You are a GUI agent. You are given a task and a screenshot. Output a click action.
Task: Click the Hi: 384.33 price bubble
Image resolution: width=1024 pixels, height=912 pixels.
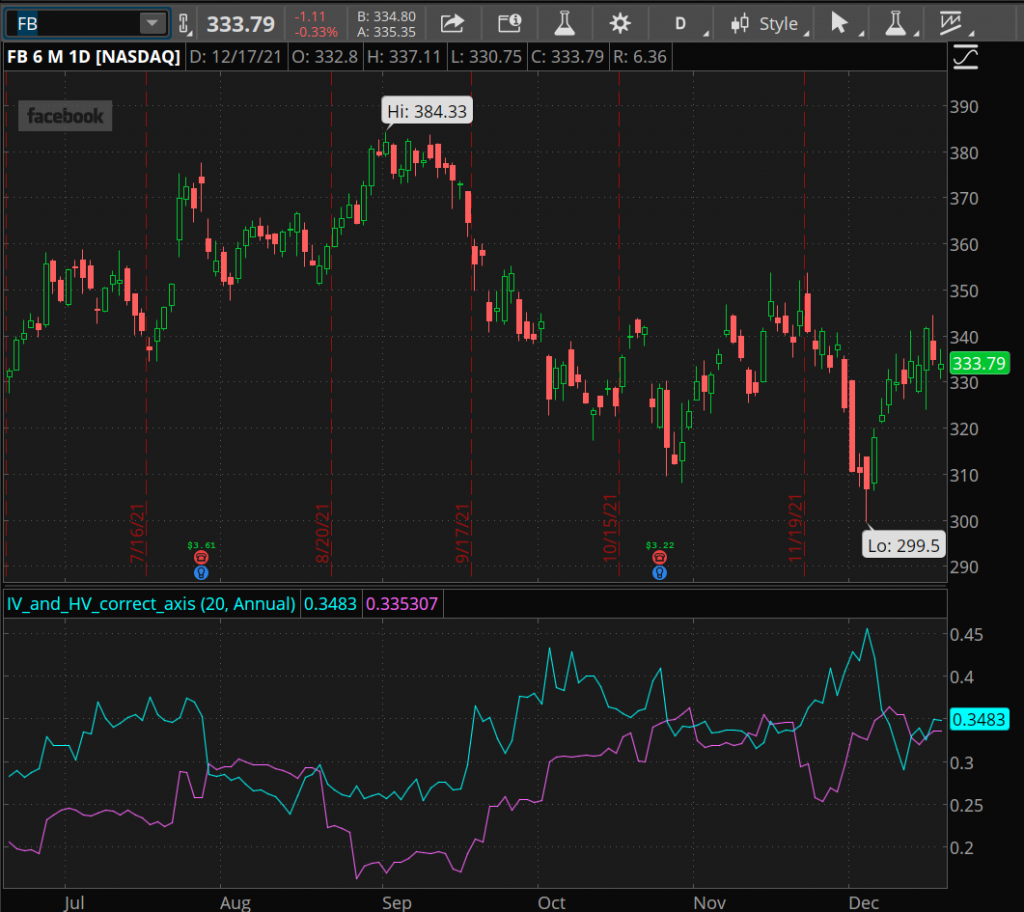426,111
